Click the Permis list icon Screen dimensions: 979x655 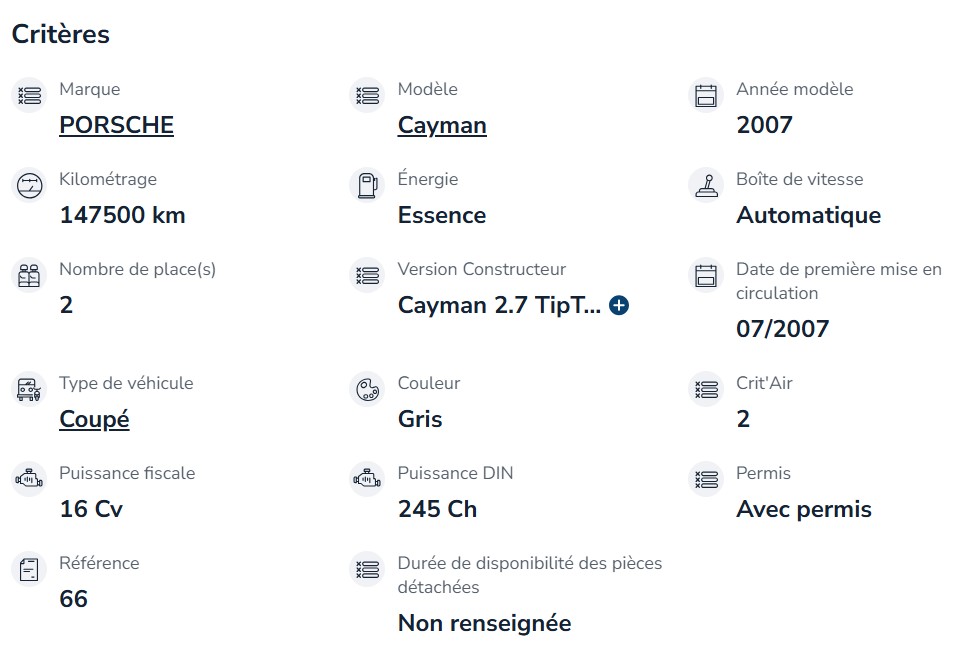[706, 480]
